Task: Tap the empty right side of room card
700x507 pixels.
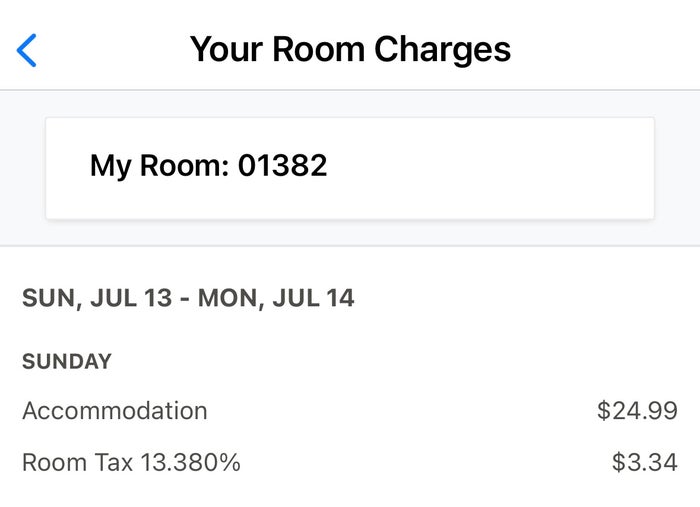Action: click(491, 168)
